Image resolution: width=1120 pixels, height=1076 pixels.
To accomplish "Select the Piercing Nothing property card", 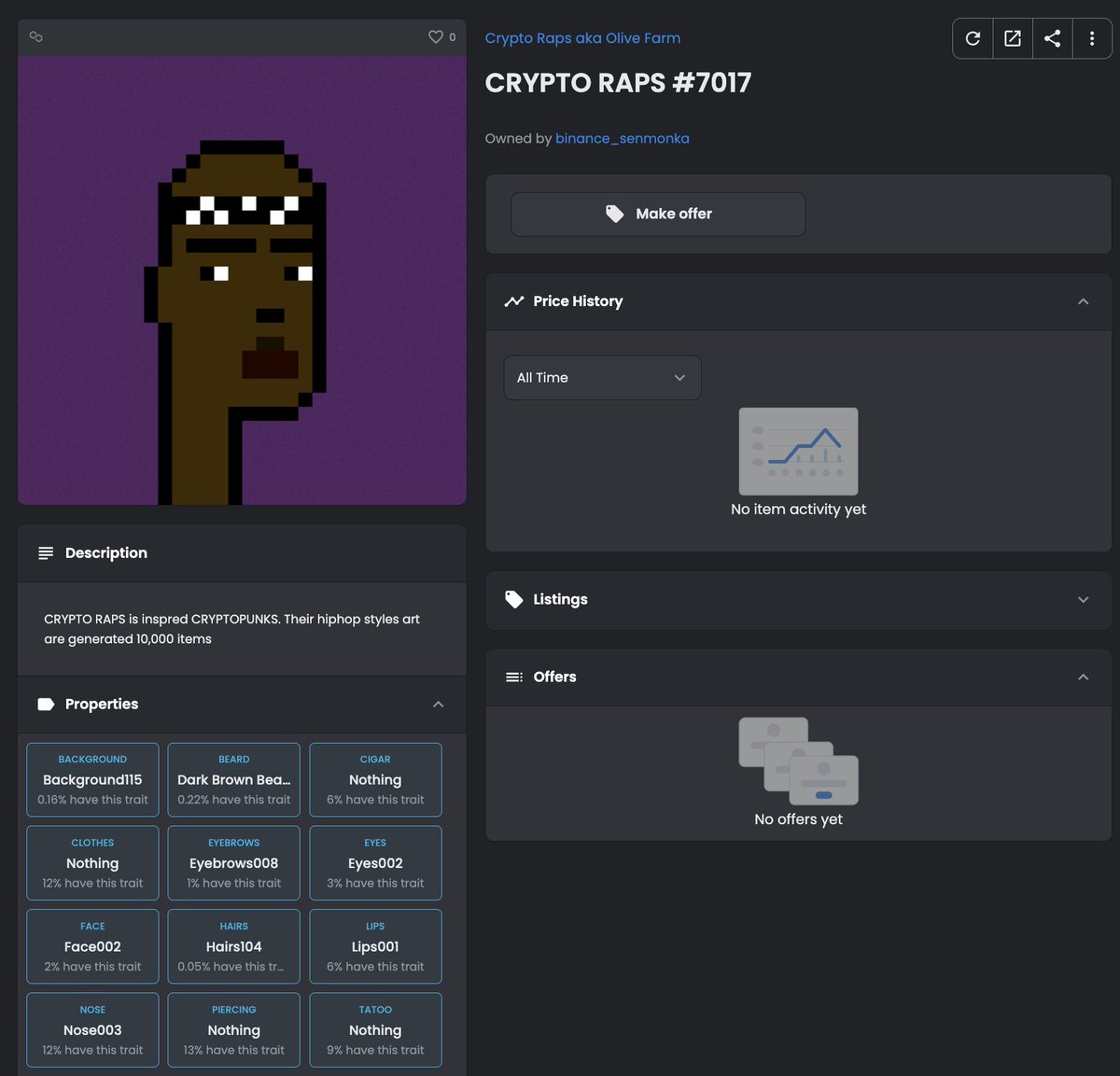I will (233, 1030).
